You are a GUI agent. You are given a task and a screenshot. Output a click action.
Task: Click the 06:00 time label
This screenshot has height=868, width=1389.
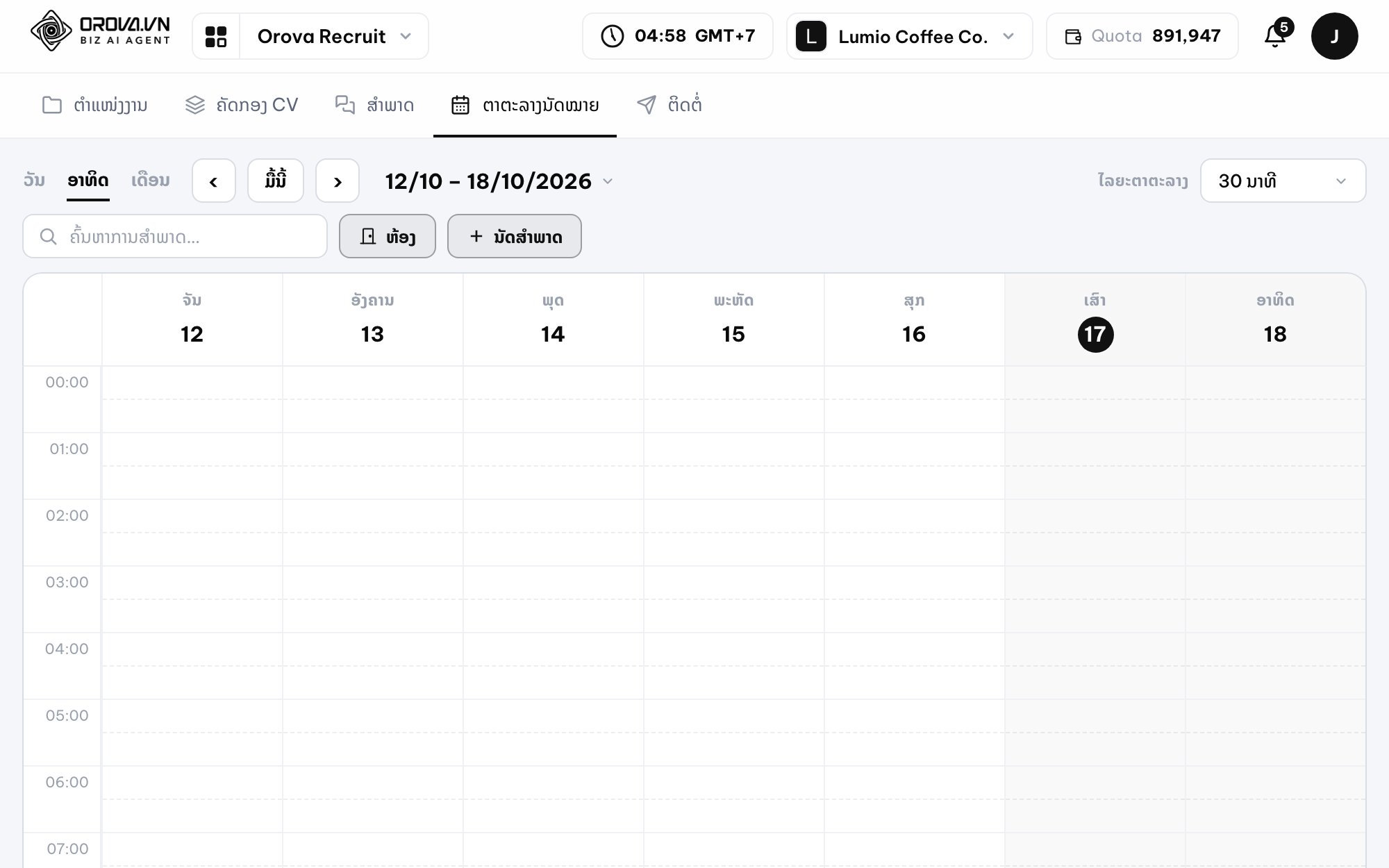coord(67,782)
